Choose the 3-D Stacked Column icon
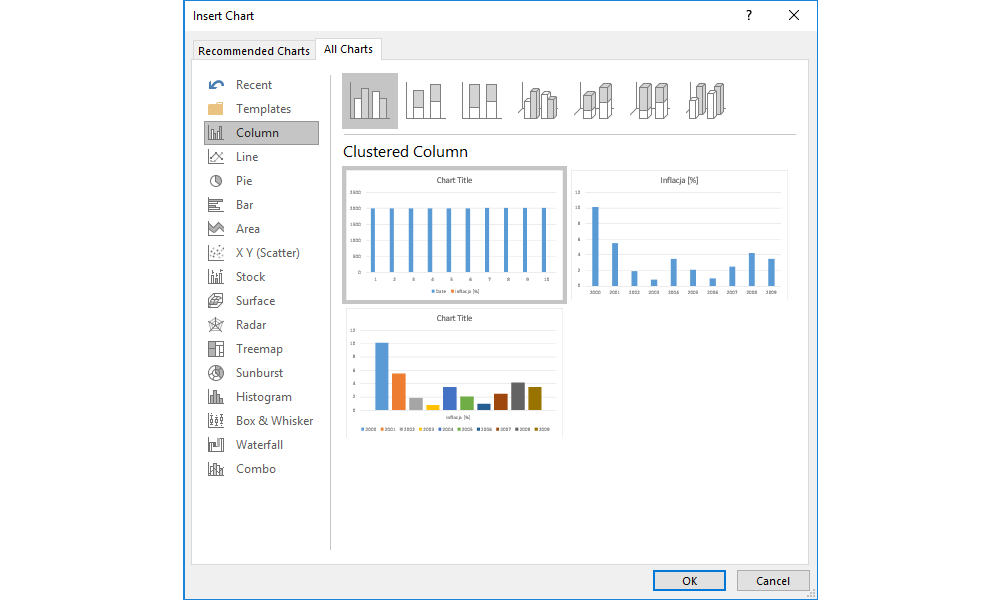Viewport: 1001px width, 601px height. click(594, 101)
